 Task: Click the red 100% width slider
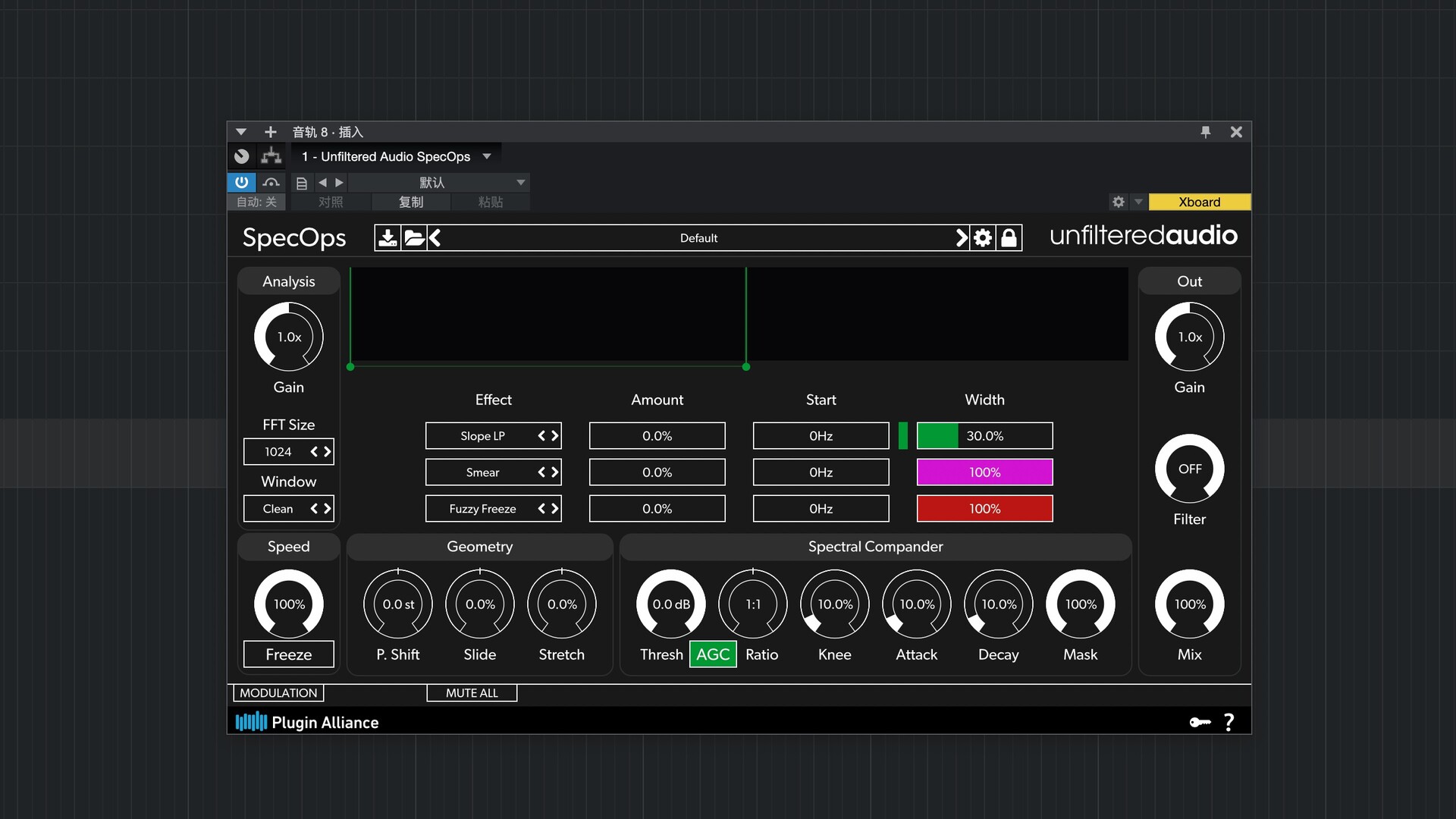984,509
